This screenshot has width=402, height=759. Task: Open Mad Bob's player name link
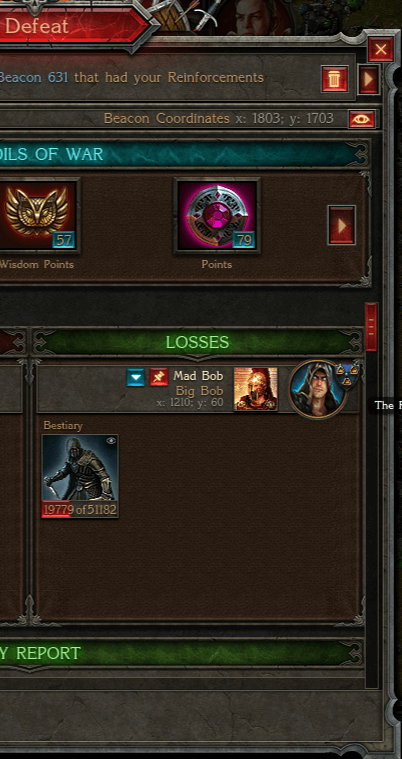(198, 376)
